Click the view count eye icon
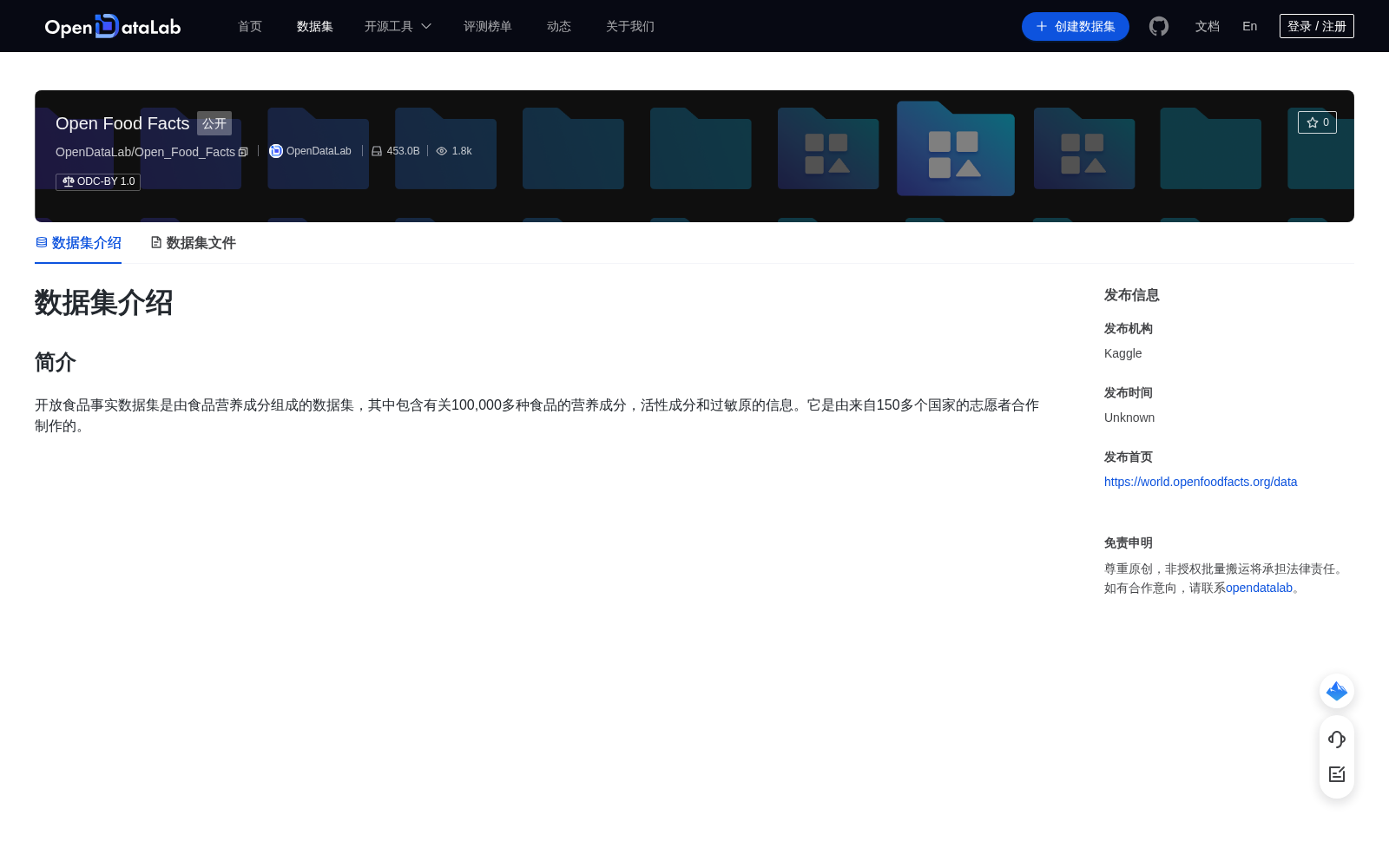 pyautogui.click(x=442, y=151)
